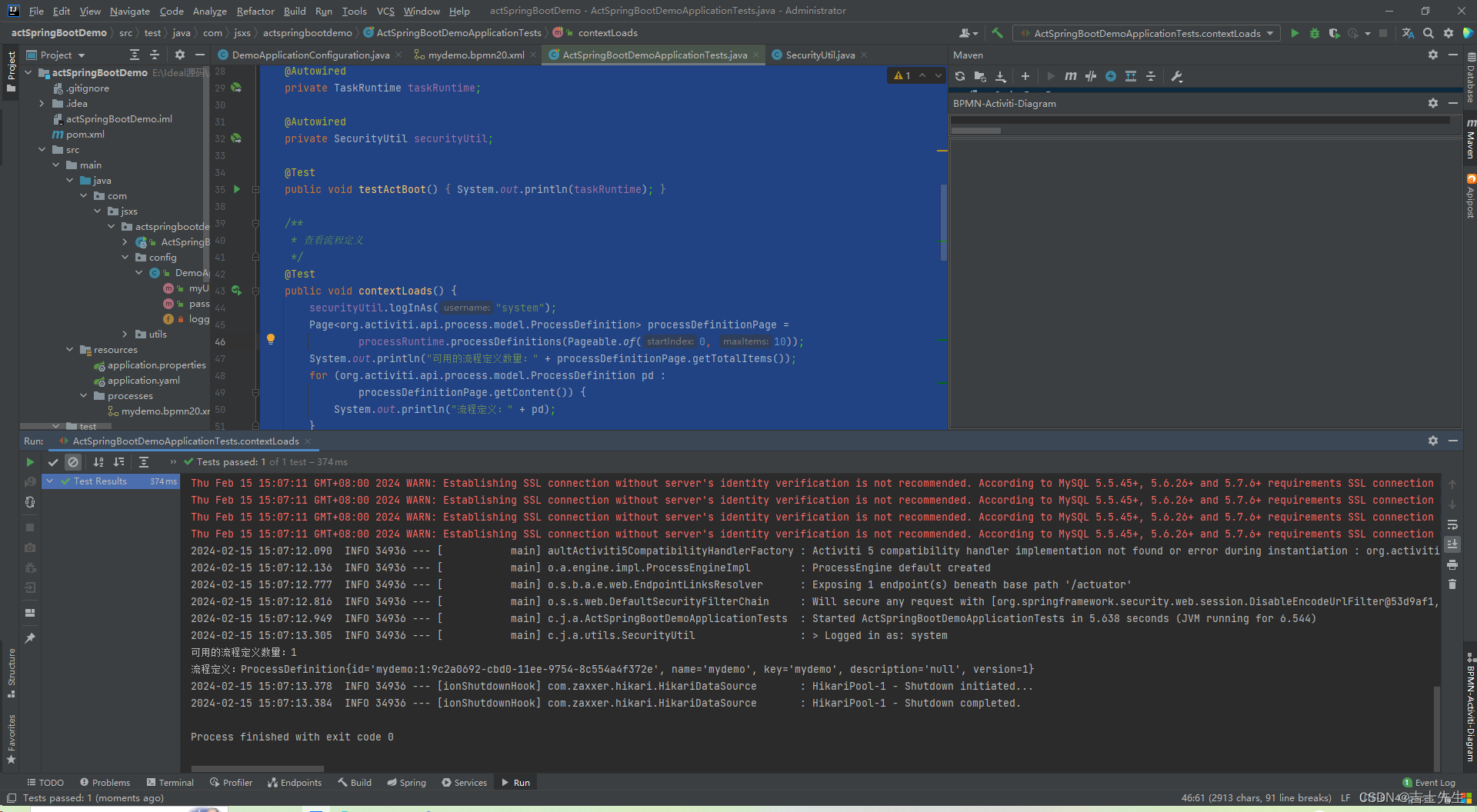
Task: Sort test results alphabetically
Action: [x=98, y=462]
